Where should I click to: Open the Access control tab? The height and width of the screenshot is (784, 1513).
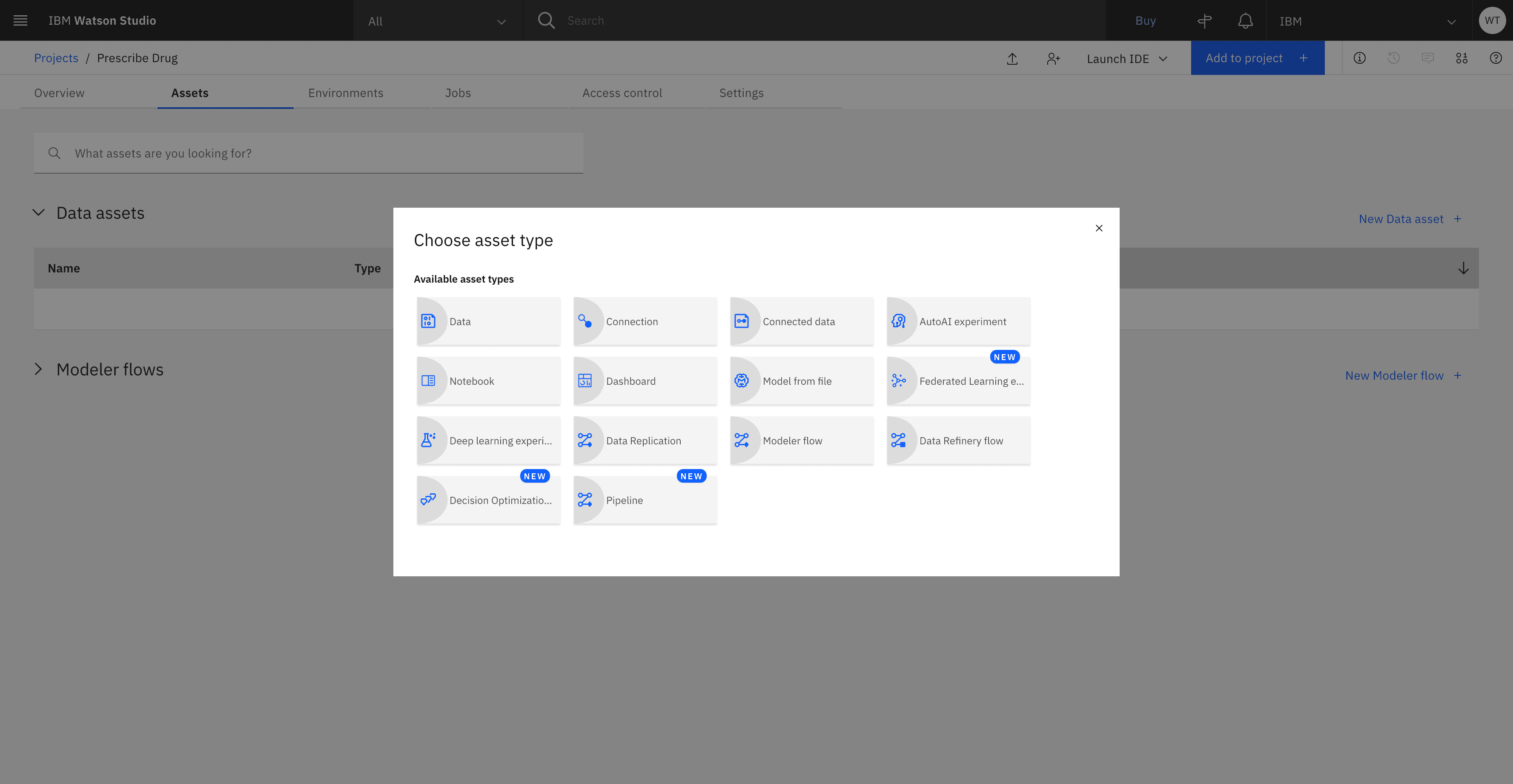click(622, 93)
